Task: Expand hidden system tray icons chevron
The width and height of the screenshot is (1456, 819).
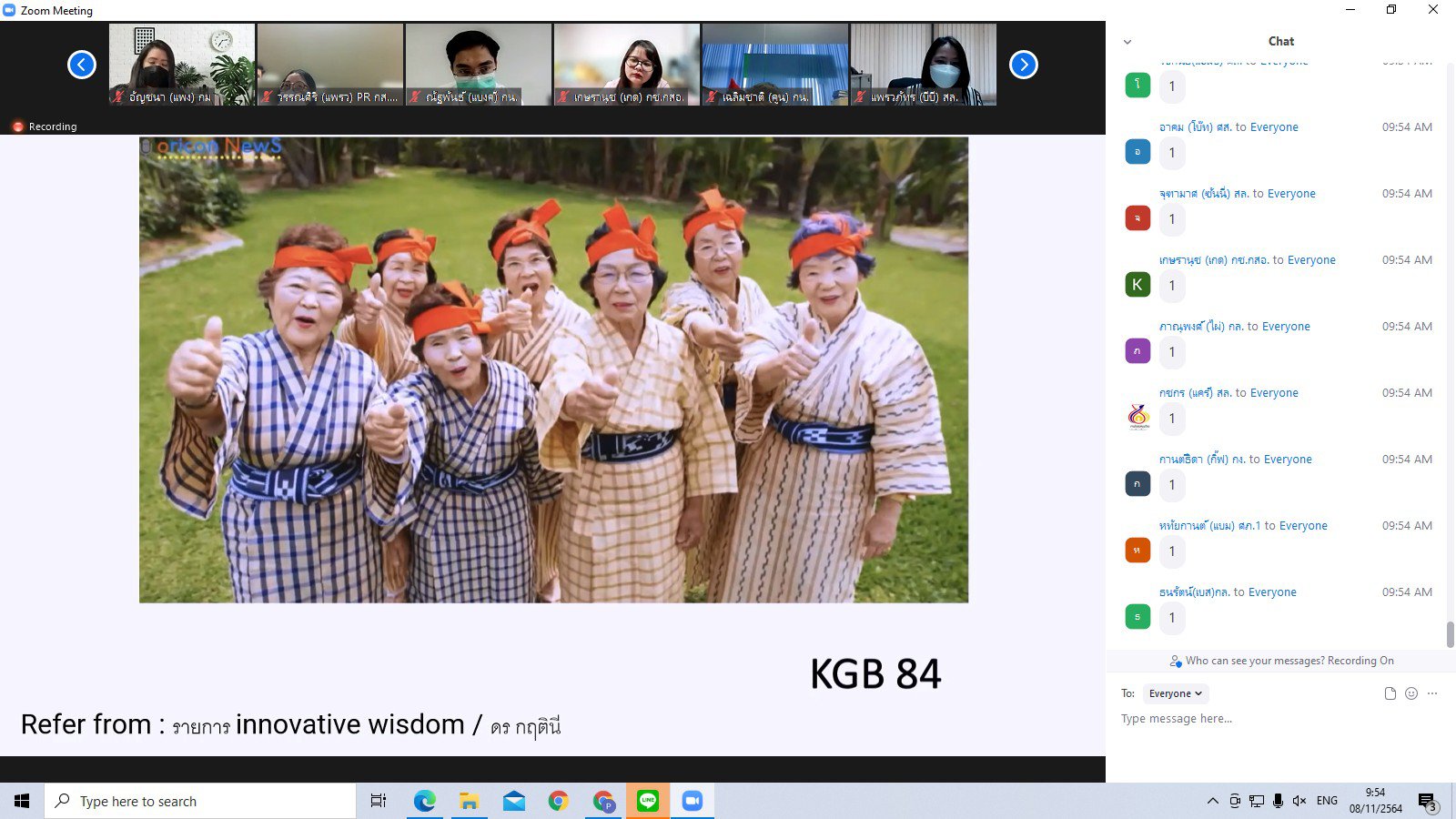Action: 1212,801
